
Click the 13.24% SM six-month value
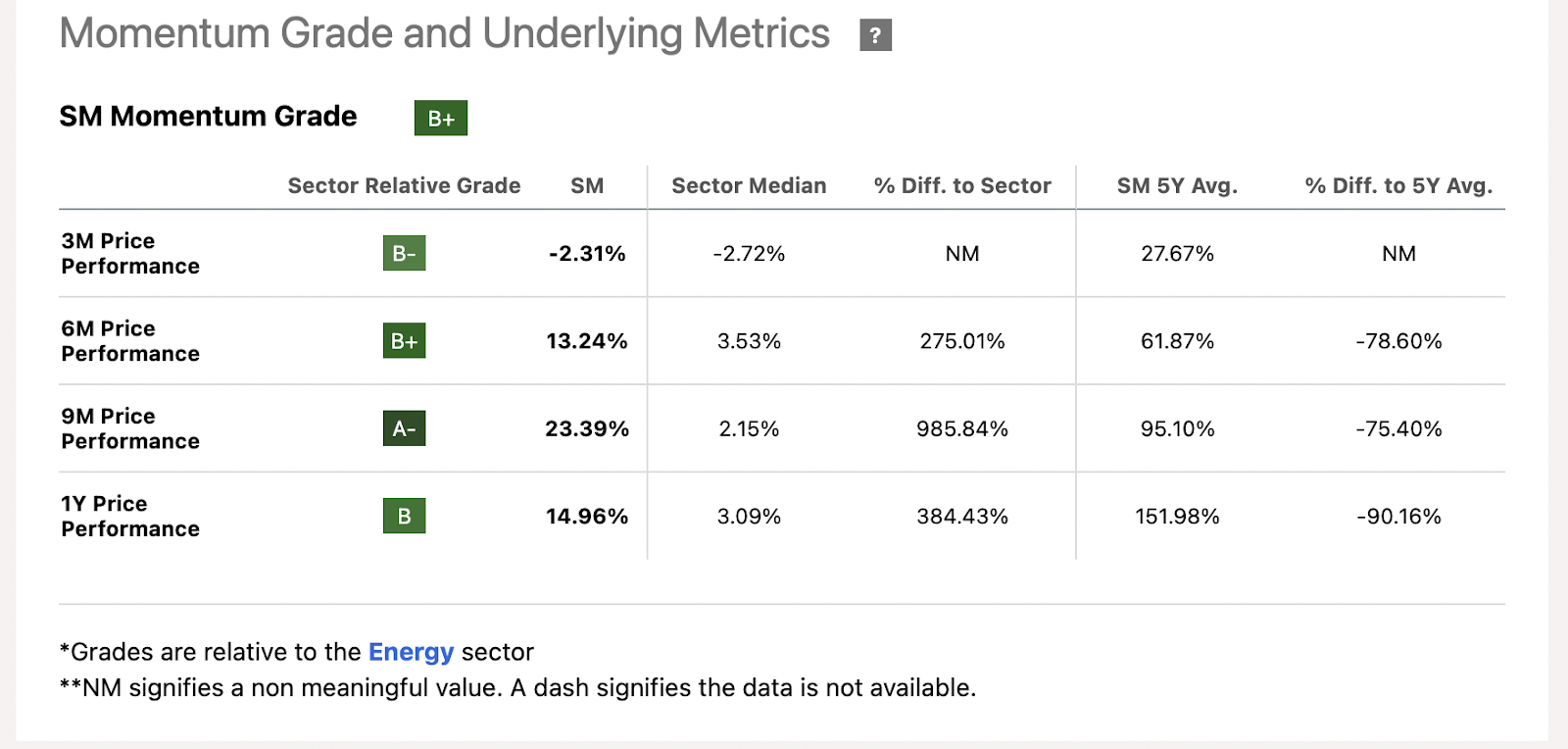pos(586,341)
